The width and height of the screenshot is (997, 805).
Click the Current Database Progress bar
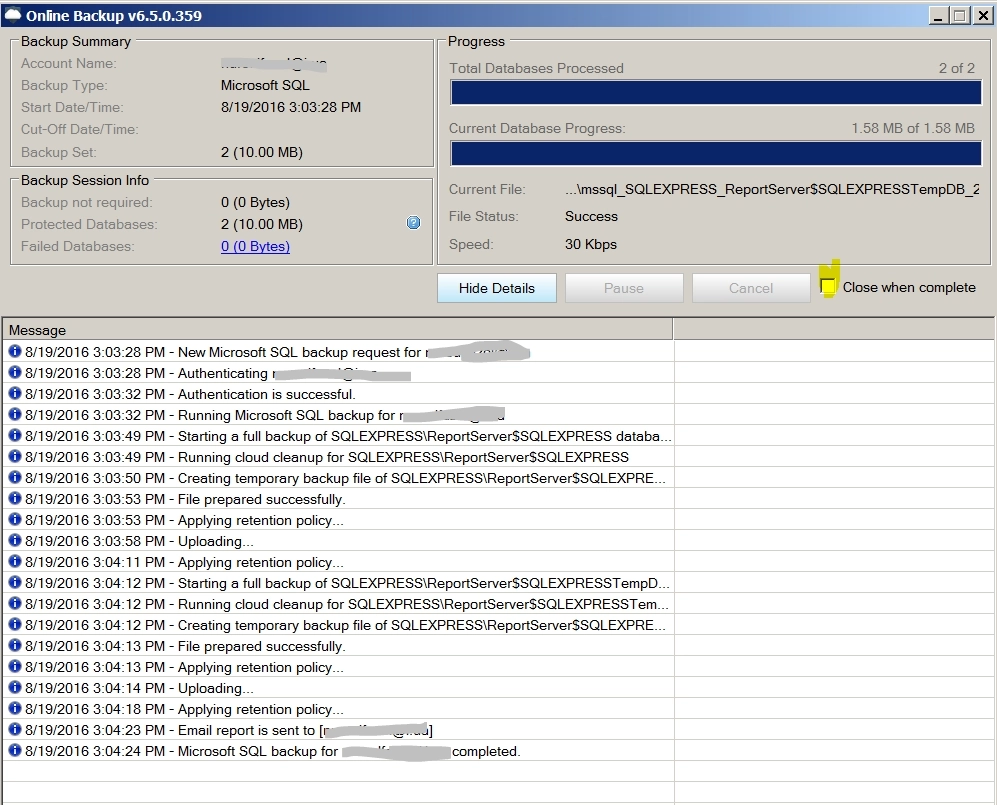(715, 154)
